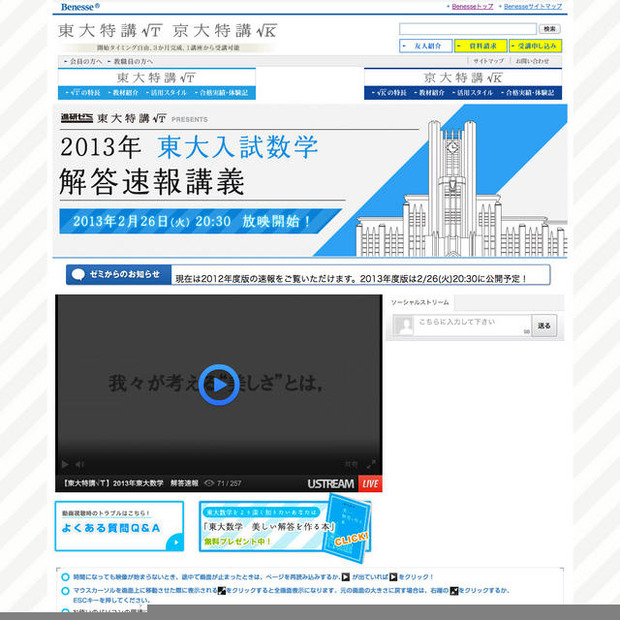
Task: Open the 東大数学 美しい解答を作る本 banner
Action: point(285,526)
